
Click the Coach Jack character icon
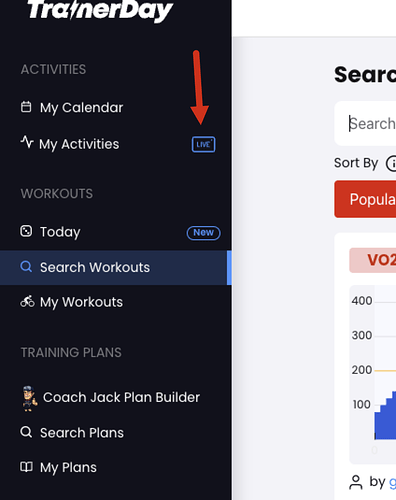(29, 398)
